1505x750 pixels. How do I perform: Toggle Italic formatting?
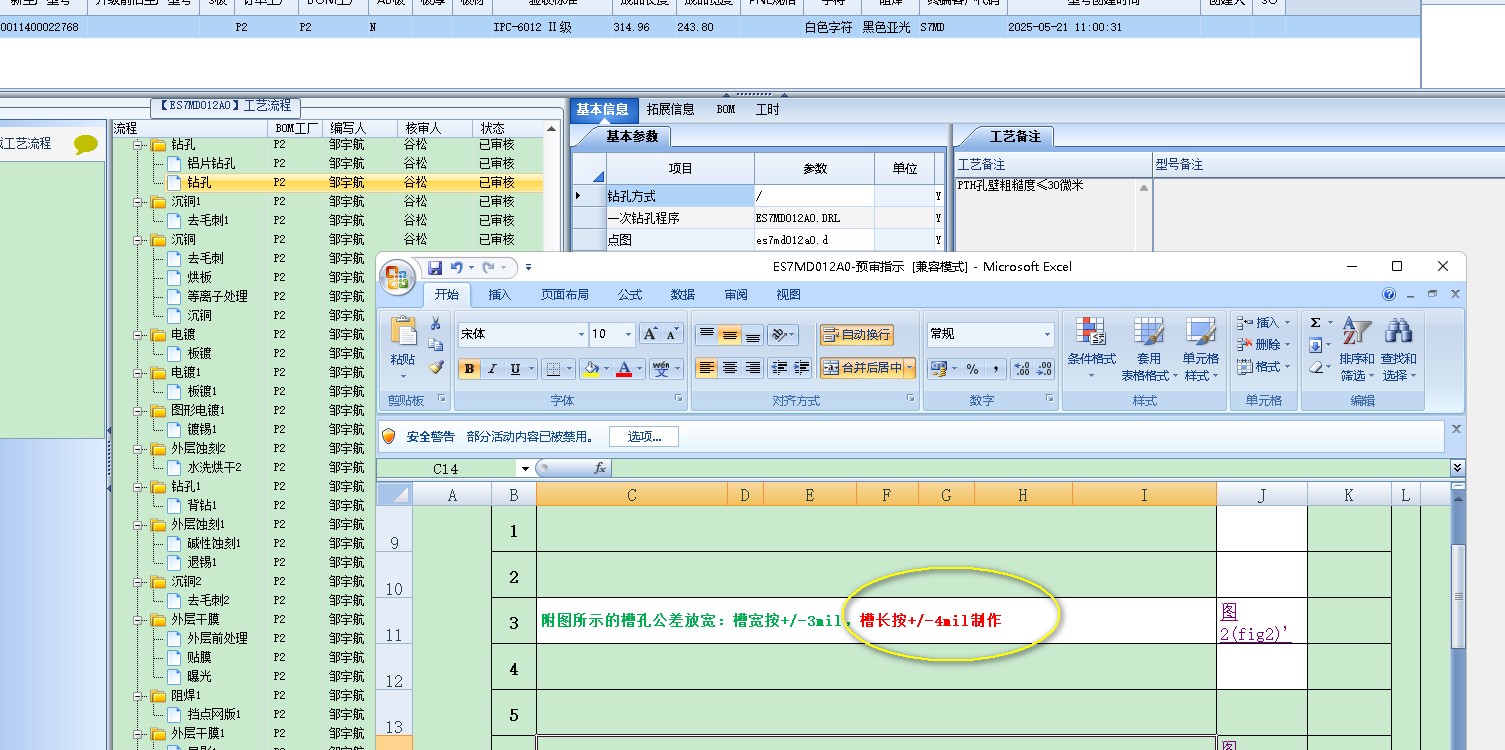pos(492,369)
